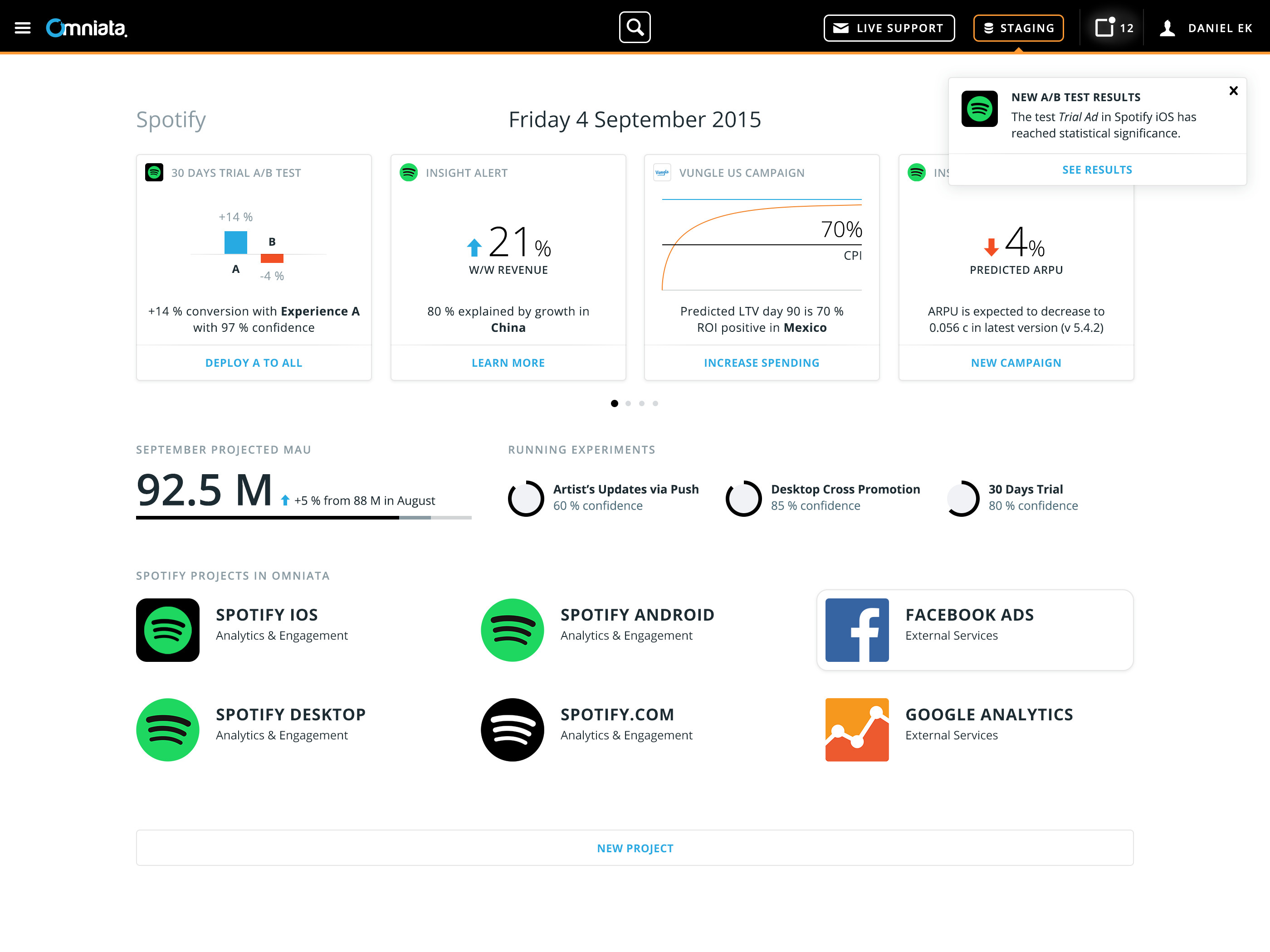1270x952 pixels.
Task: Select fourth carousel page dot
Action: (656, 403)
